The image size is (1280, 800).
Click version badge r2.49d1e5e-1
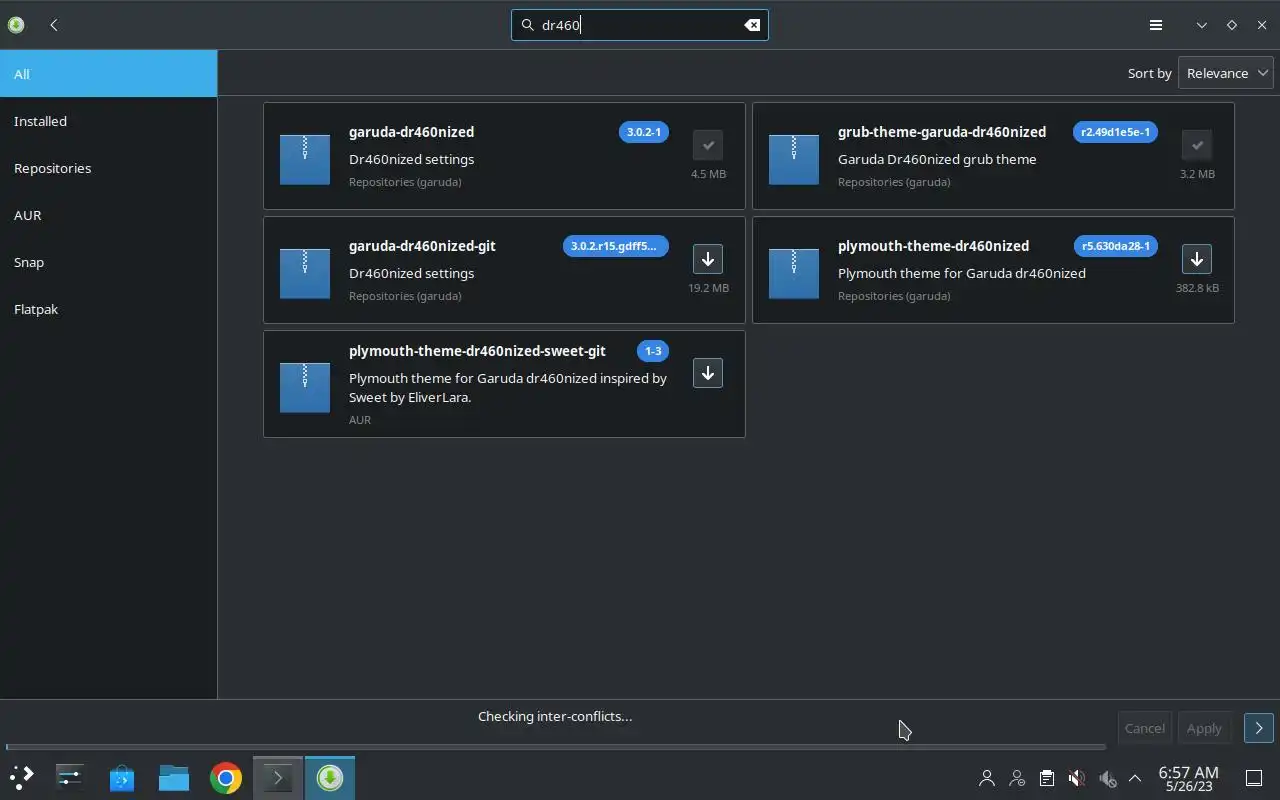click(x=1115, y=132)
